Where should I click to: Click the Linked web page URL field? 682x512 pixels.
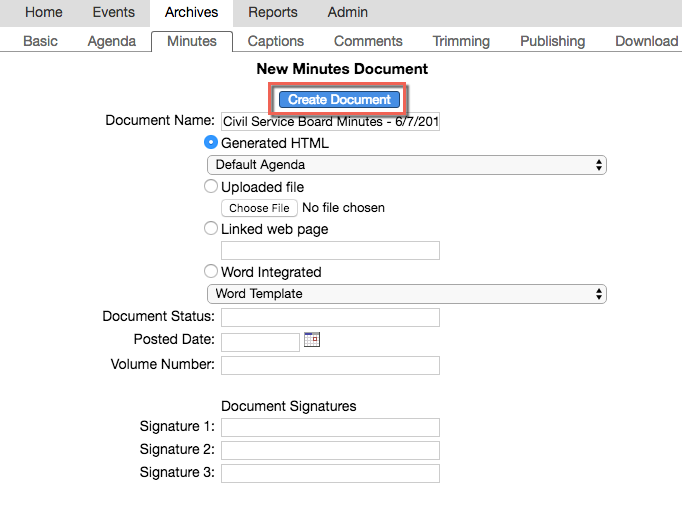pos(330,251)
